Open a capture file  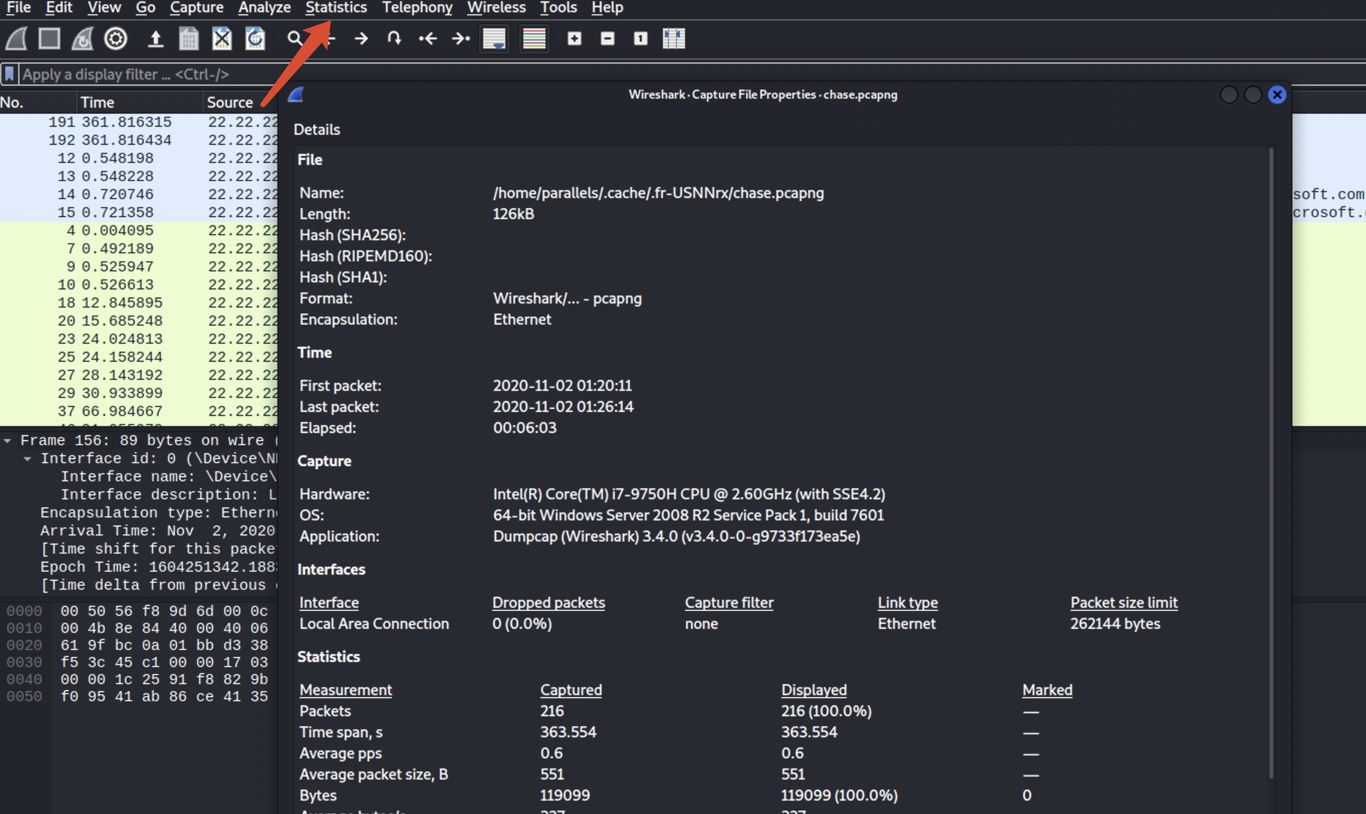tap(155, 39)
